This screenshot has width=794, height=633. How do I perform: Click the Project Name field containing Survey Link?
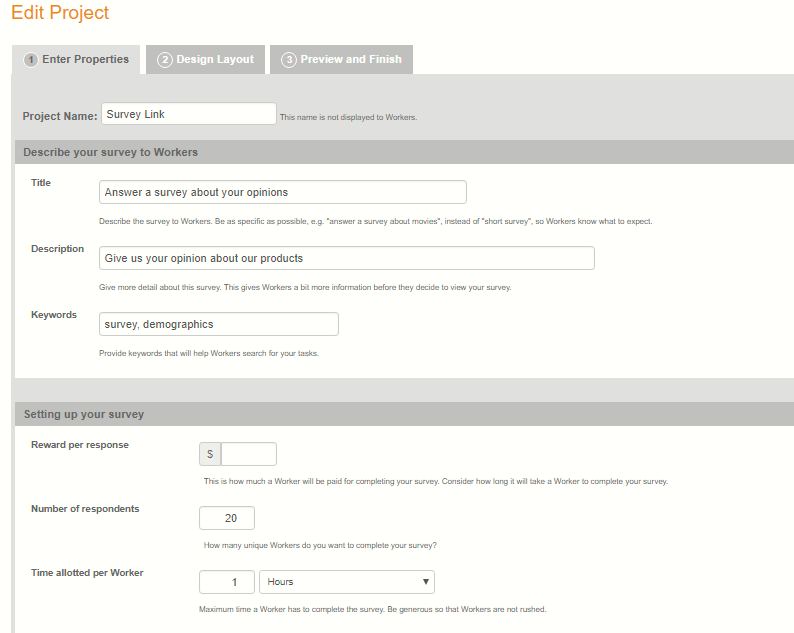(189, 114)
